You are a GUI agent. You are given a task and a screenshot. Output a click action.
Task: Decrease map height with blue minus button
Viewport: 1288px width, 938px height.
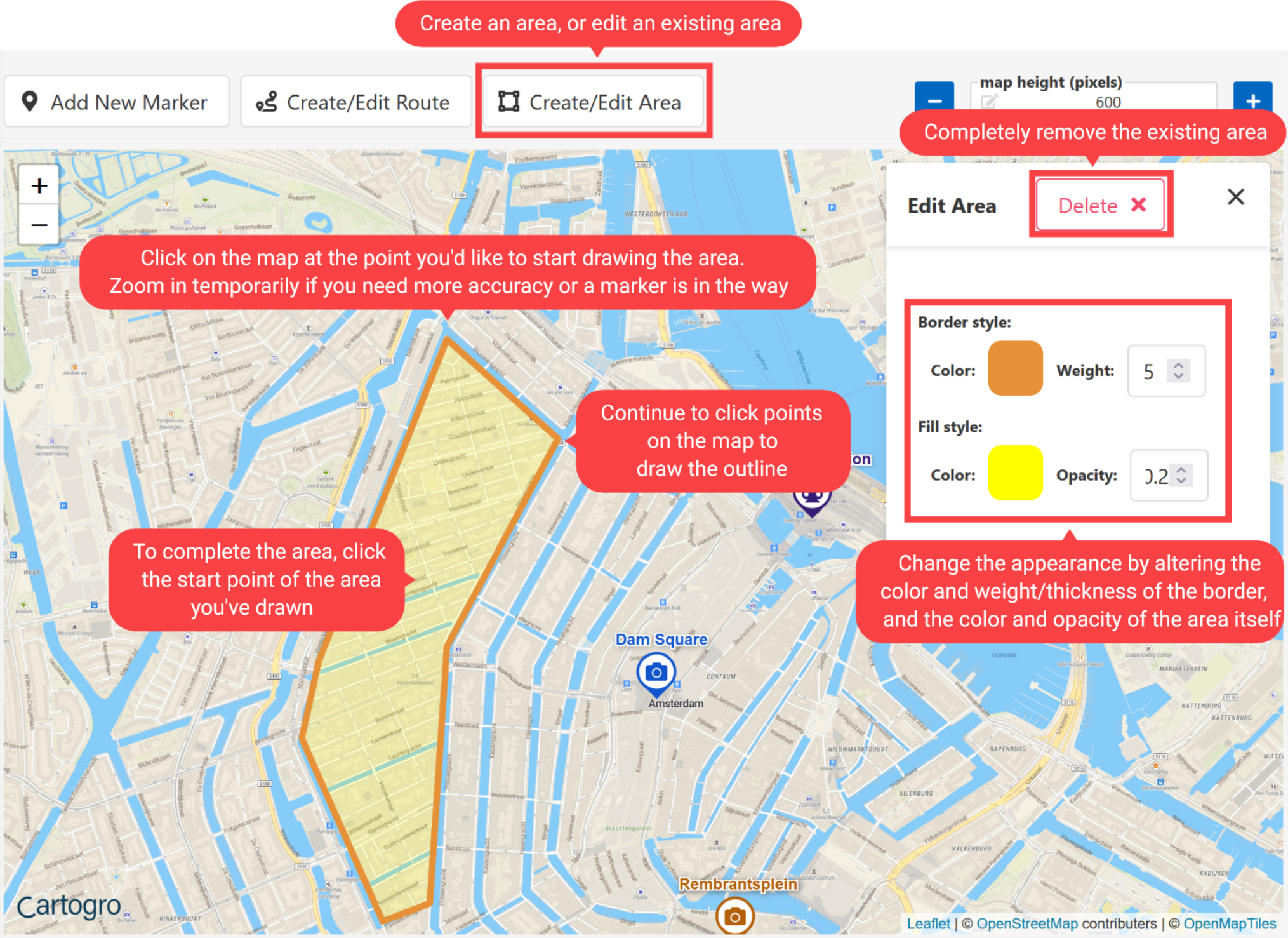934,100
